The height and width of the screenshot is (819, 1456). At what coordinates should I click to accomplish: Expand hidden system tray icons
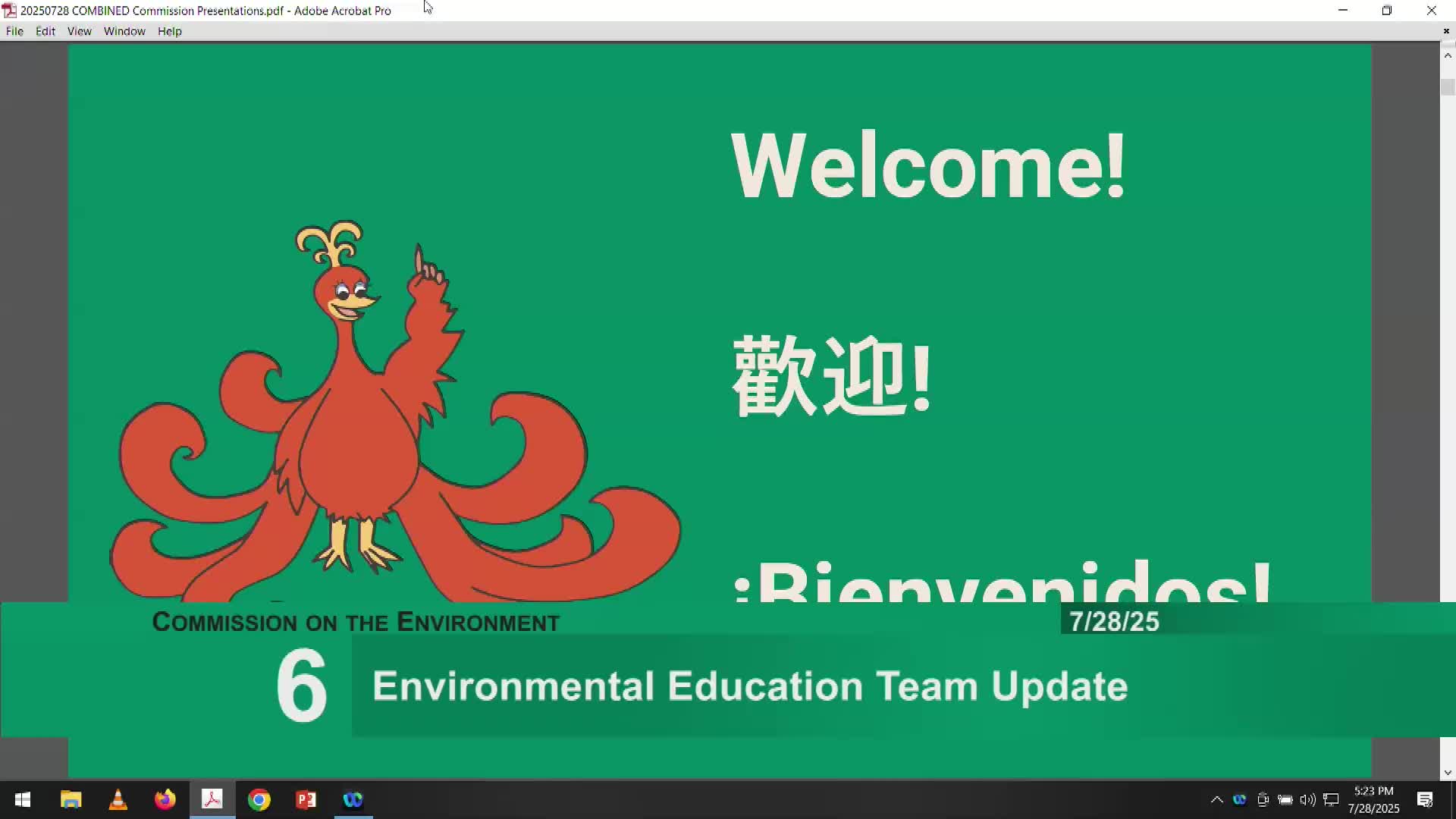tap(1216, 799)
